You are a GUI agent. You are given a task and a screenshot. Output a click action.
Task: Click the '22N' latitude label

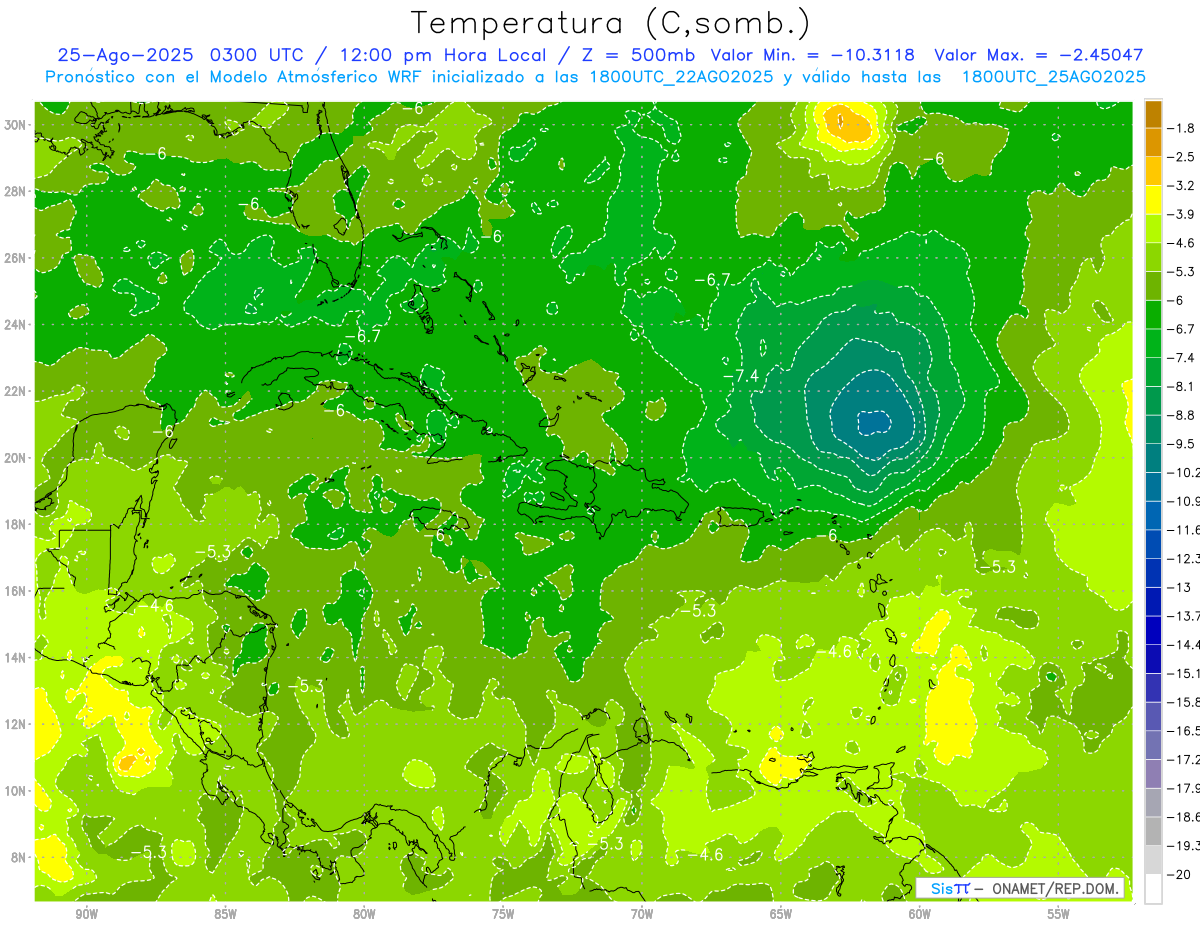(x=16, y=391)
